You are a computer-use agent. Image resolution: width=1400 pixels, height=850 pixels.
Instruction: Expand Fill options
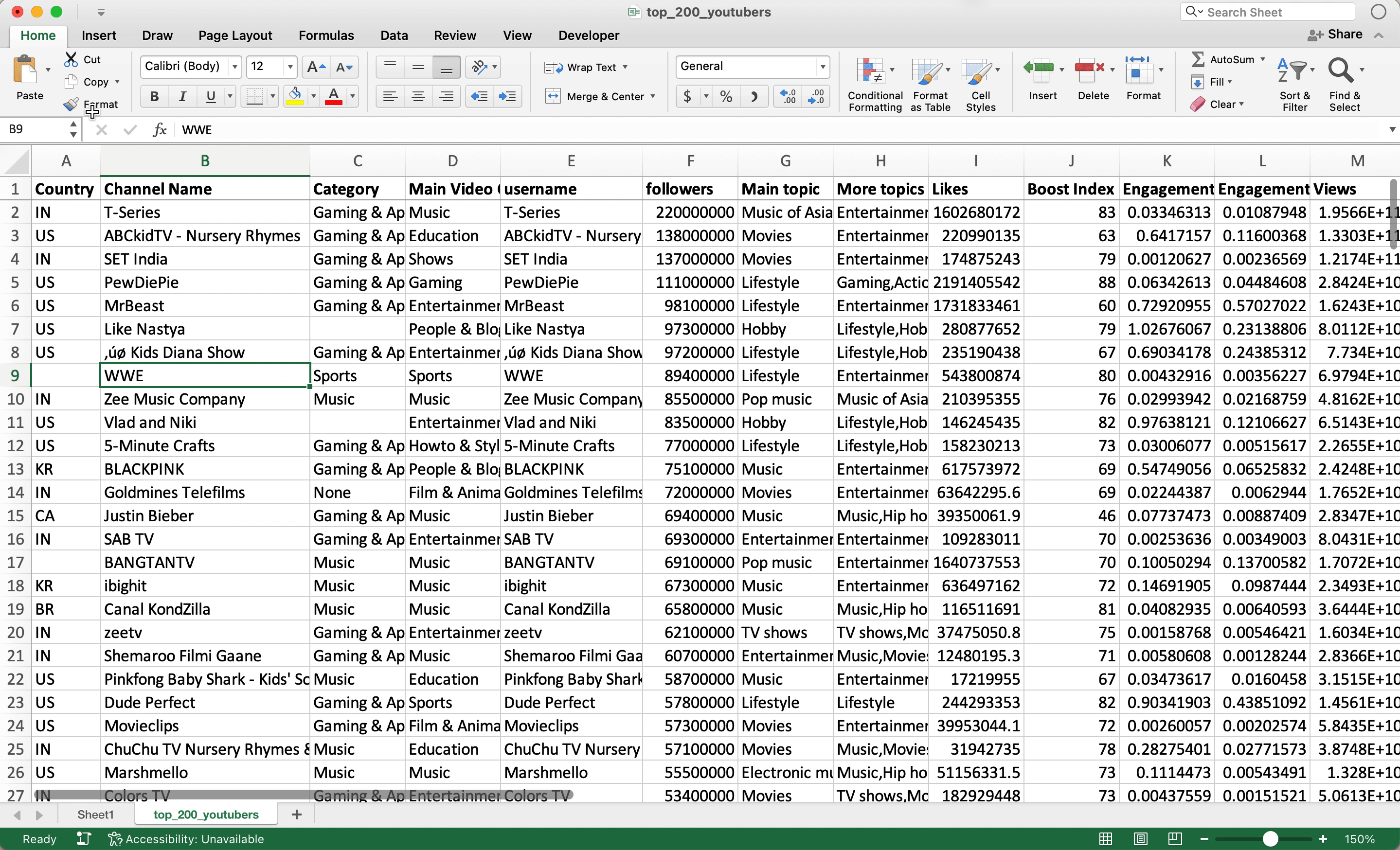[1230, 82]
